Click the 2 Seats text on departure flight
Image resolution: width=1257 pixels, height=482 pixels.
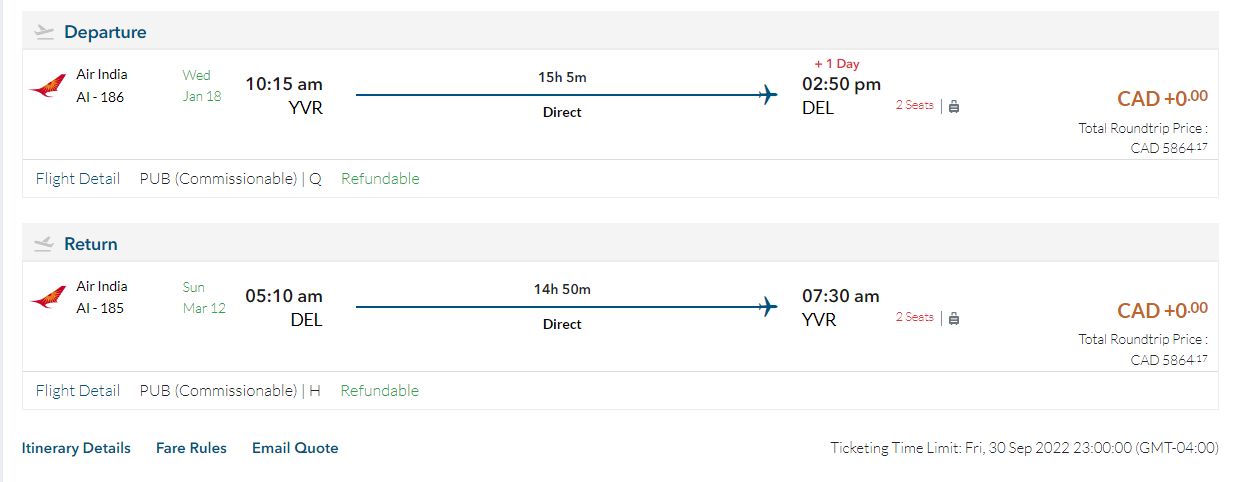click(x=914, y=105)
